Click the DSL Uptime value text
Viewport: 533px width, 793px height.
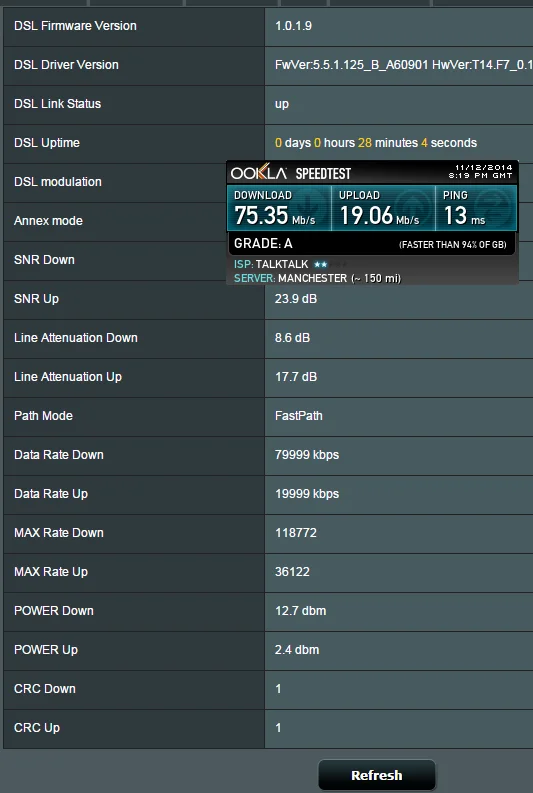point(376,143)
